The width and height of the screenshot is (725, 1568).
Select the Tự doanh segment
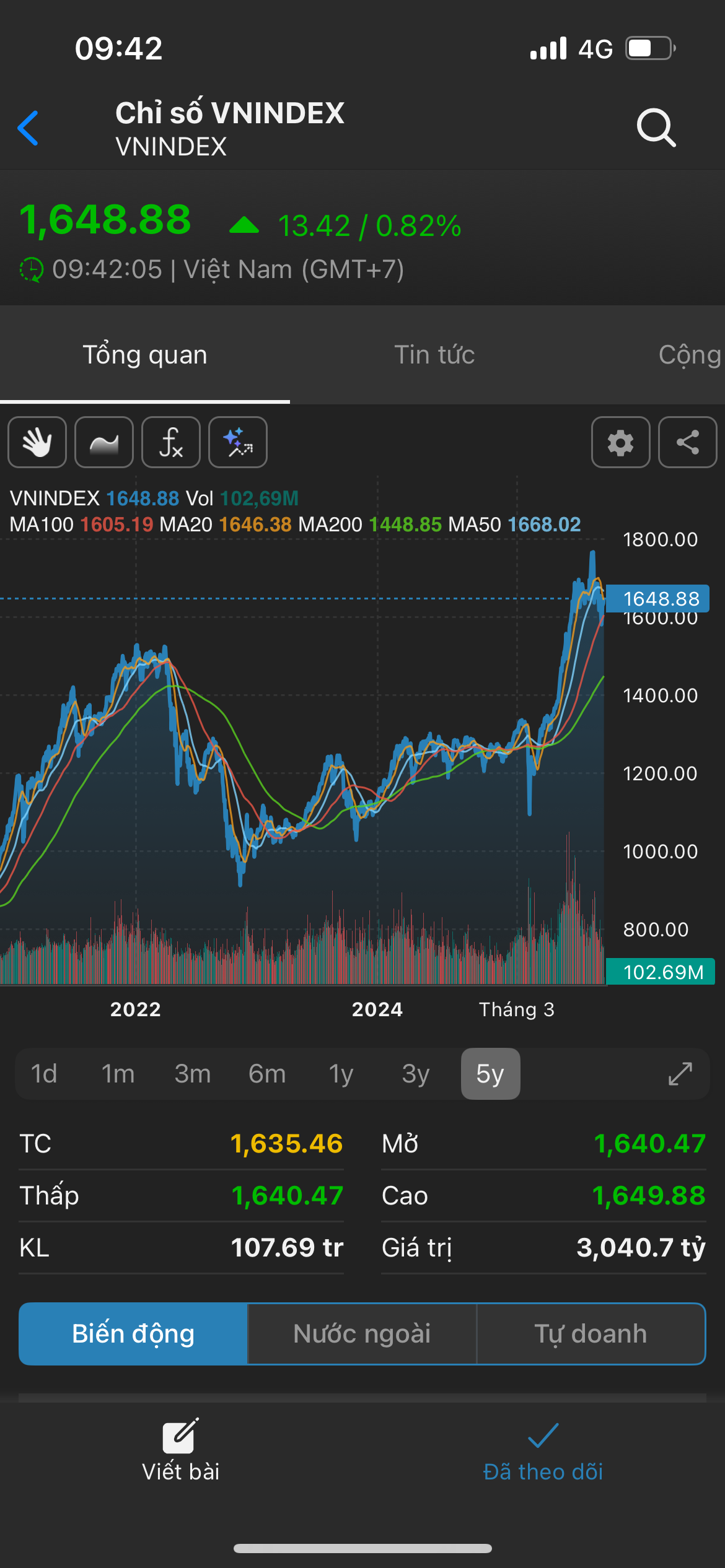[591, 1334]
